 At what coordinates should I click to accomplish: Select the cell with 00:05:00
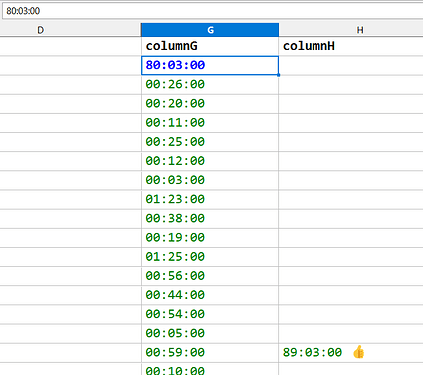[x=210, y=333]
